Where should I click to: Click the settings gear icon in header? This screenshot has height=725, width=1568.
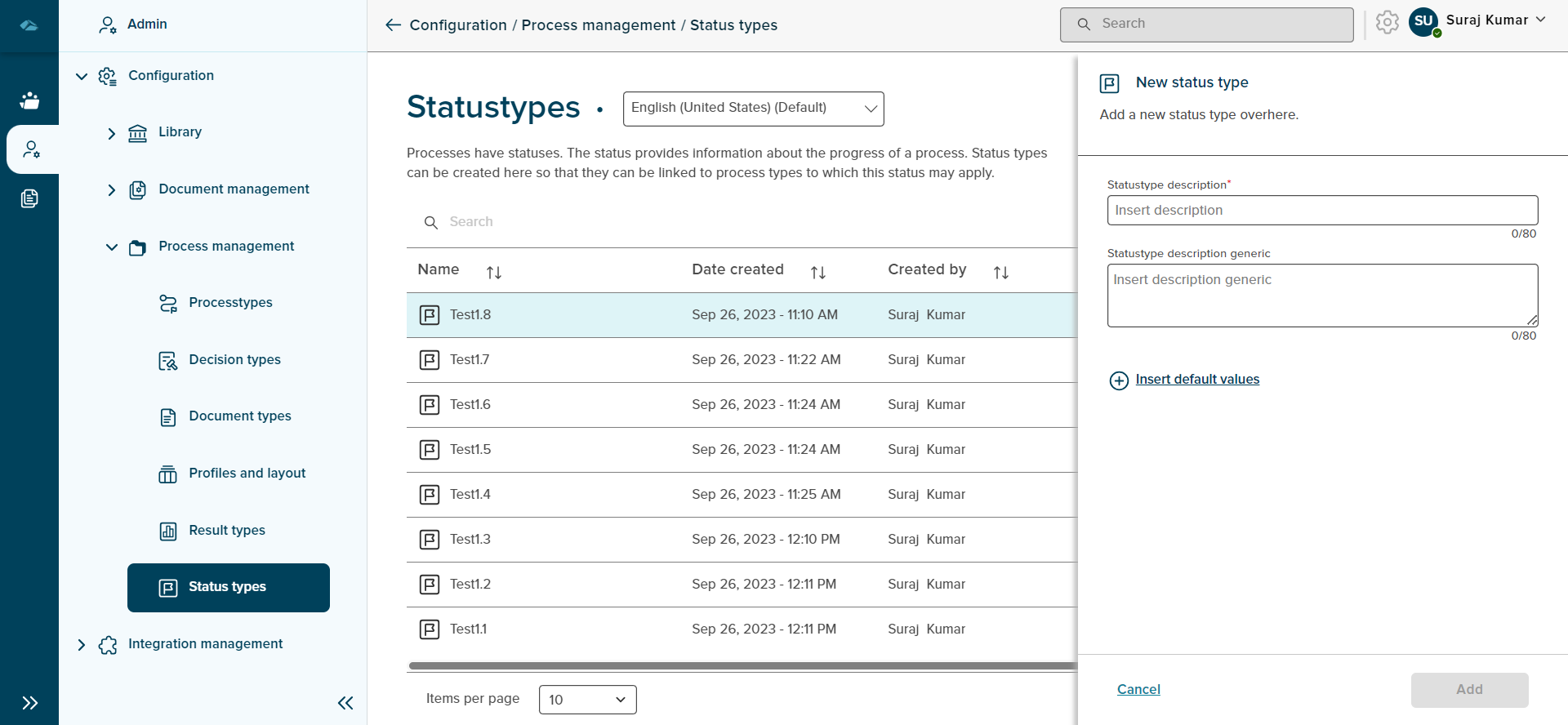1387,23
